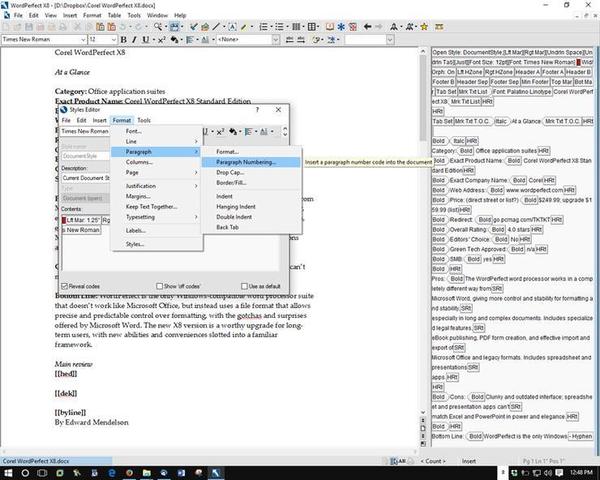The height and width of the screenshot is (480, 600).
Task: Expand the Line submenu
Action: [x=157, y=142]
